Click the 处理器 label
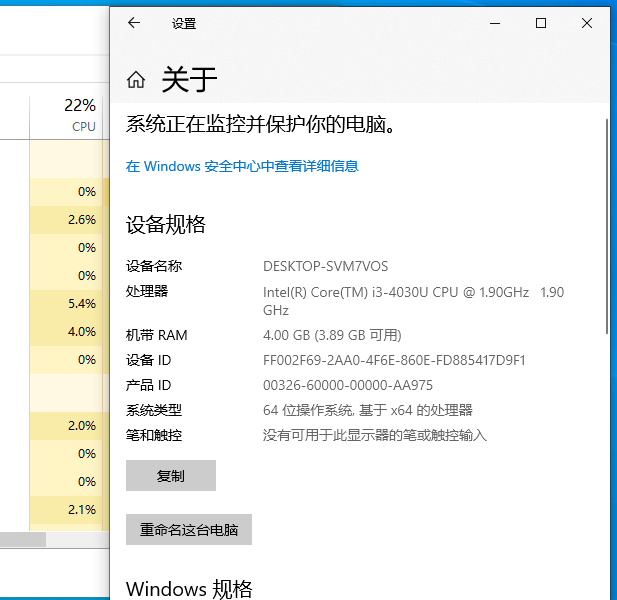 pyautogui.click(x=147, y=291)
